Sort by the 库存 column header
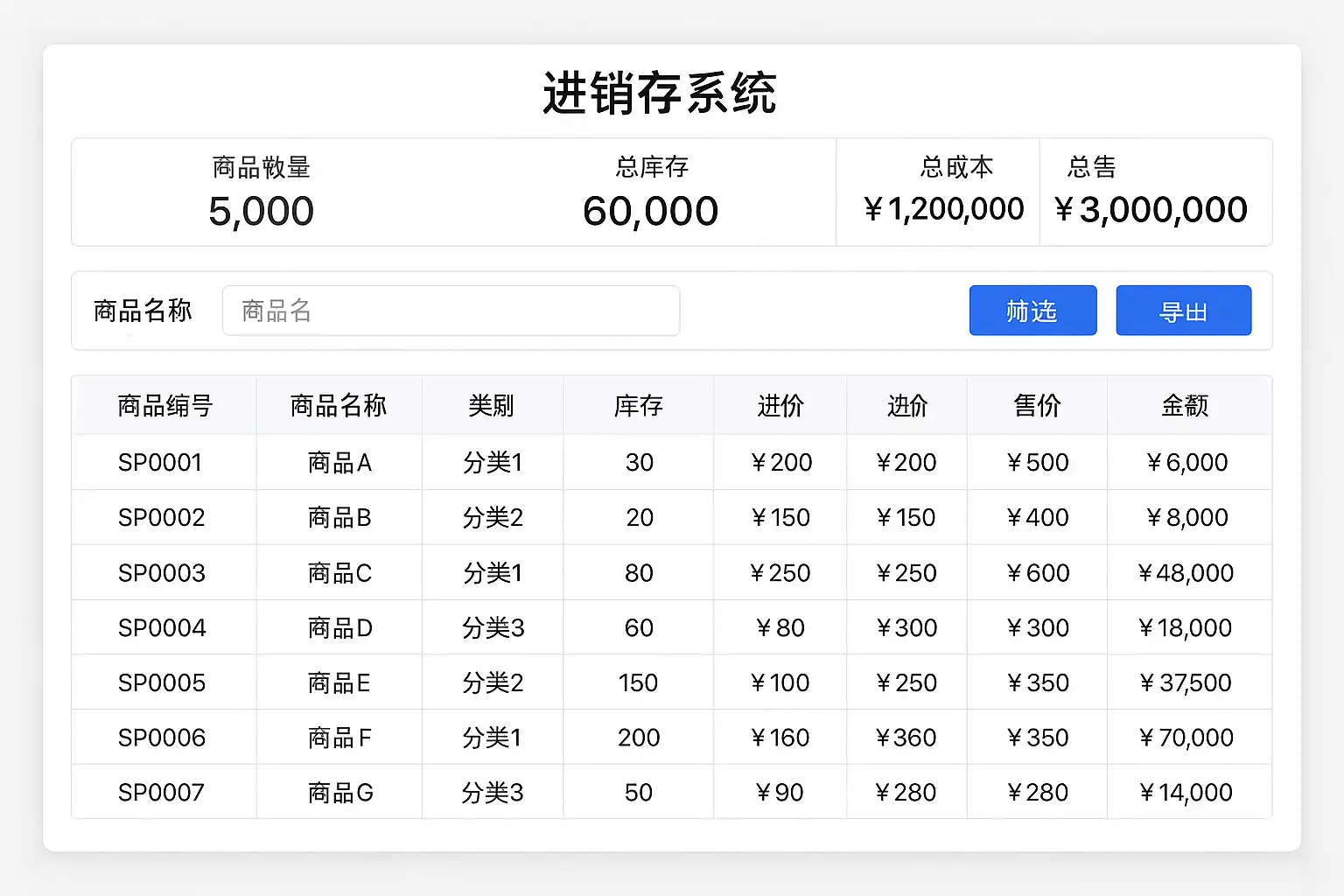The height and width of the screenshot is (896, 1344). click(639, 406)
